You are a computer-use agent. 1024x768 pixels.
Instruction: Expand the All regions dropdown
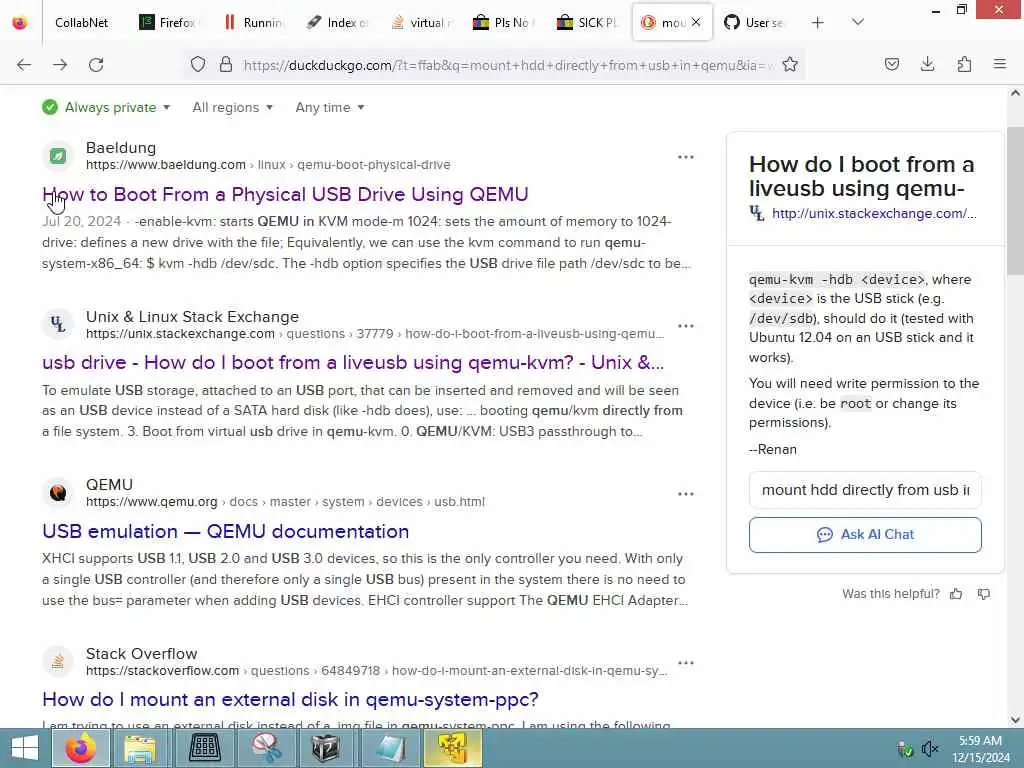coord(232,107)
